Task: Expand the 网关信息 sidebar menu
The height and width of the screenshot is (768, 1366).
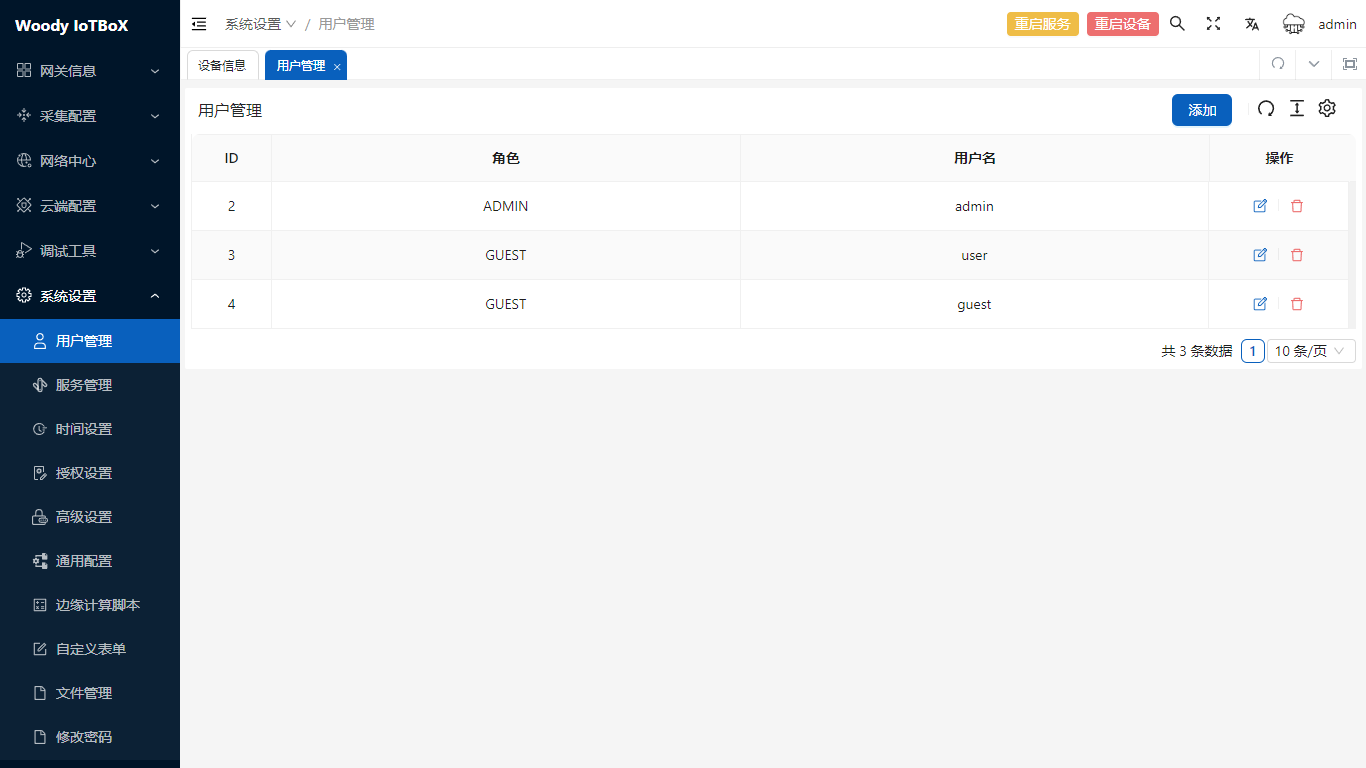Action: (90, 71)
